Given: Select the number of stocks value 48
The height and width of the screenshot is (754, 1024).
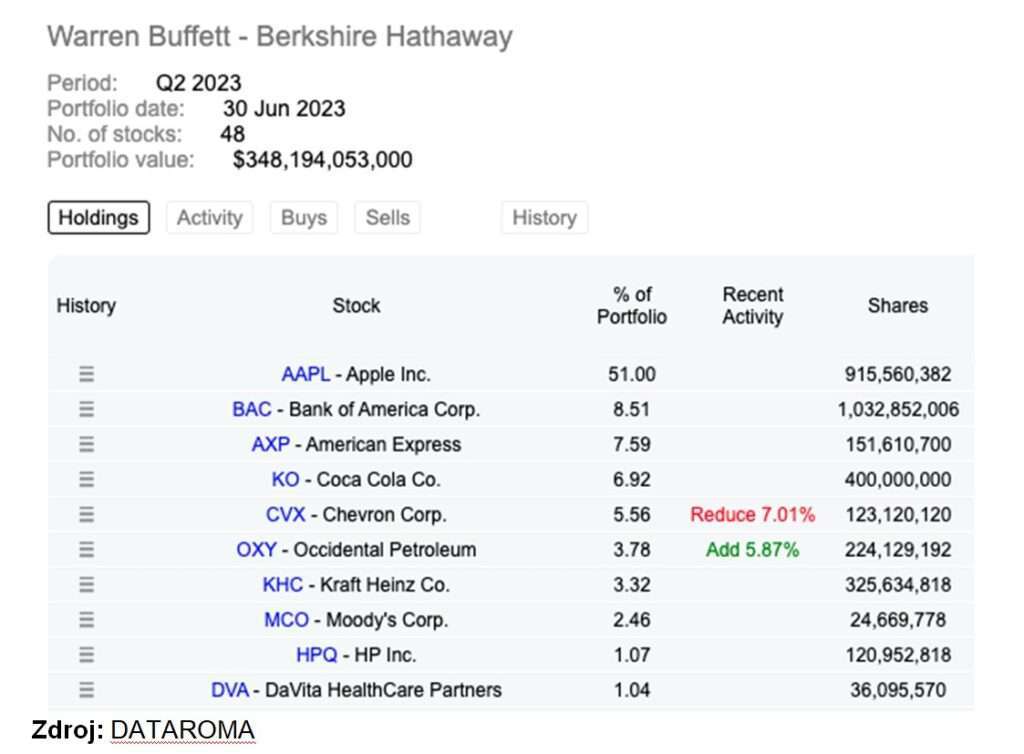Looking at the screenshot, I should [232, 134].
